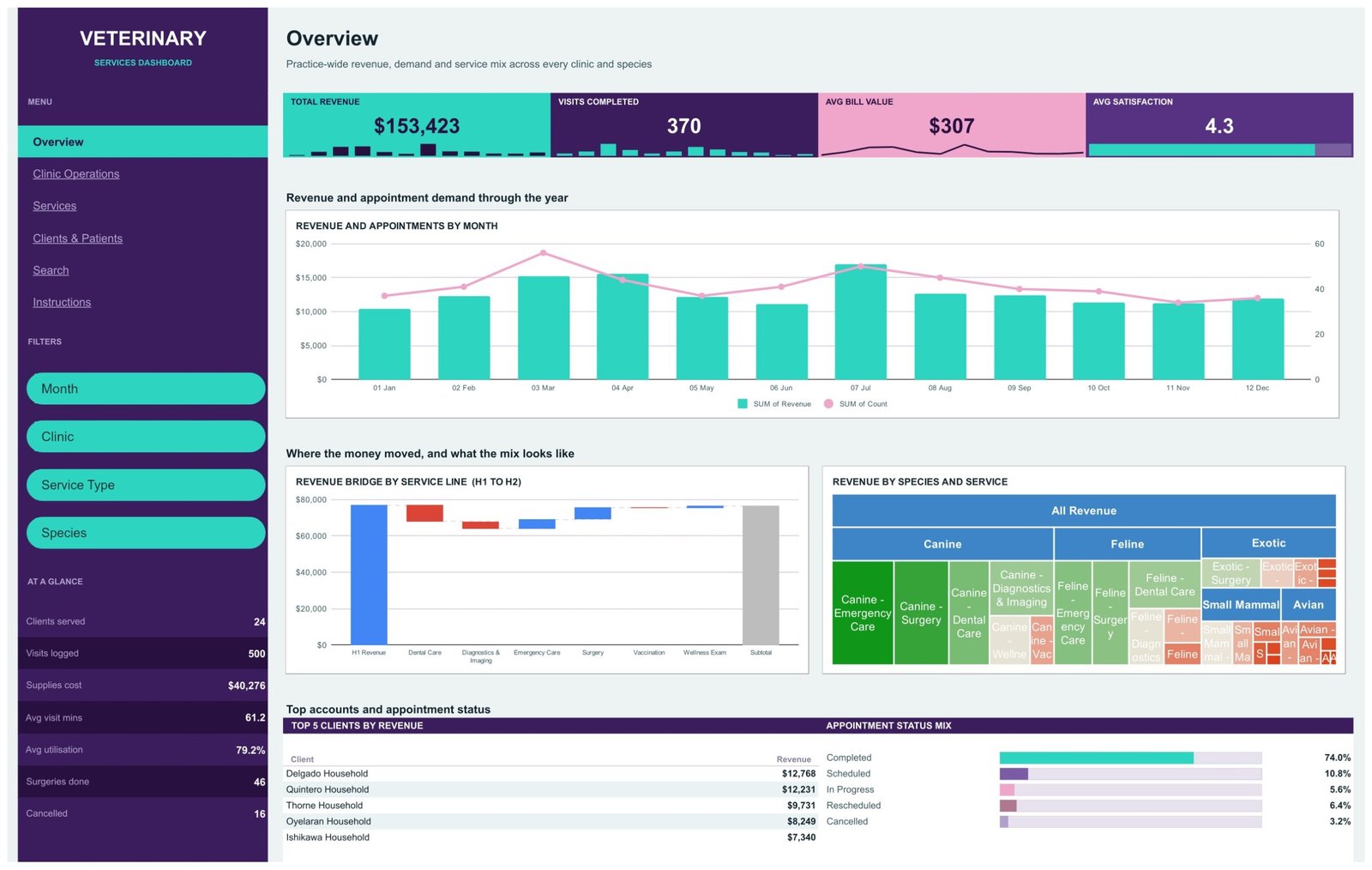The width and height of the screenshot is (1372, 870).
Task: Click the Supplies cost $40,276 value
Action: pos(246,686)
